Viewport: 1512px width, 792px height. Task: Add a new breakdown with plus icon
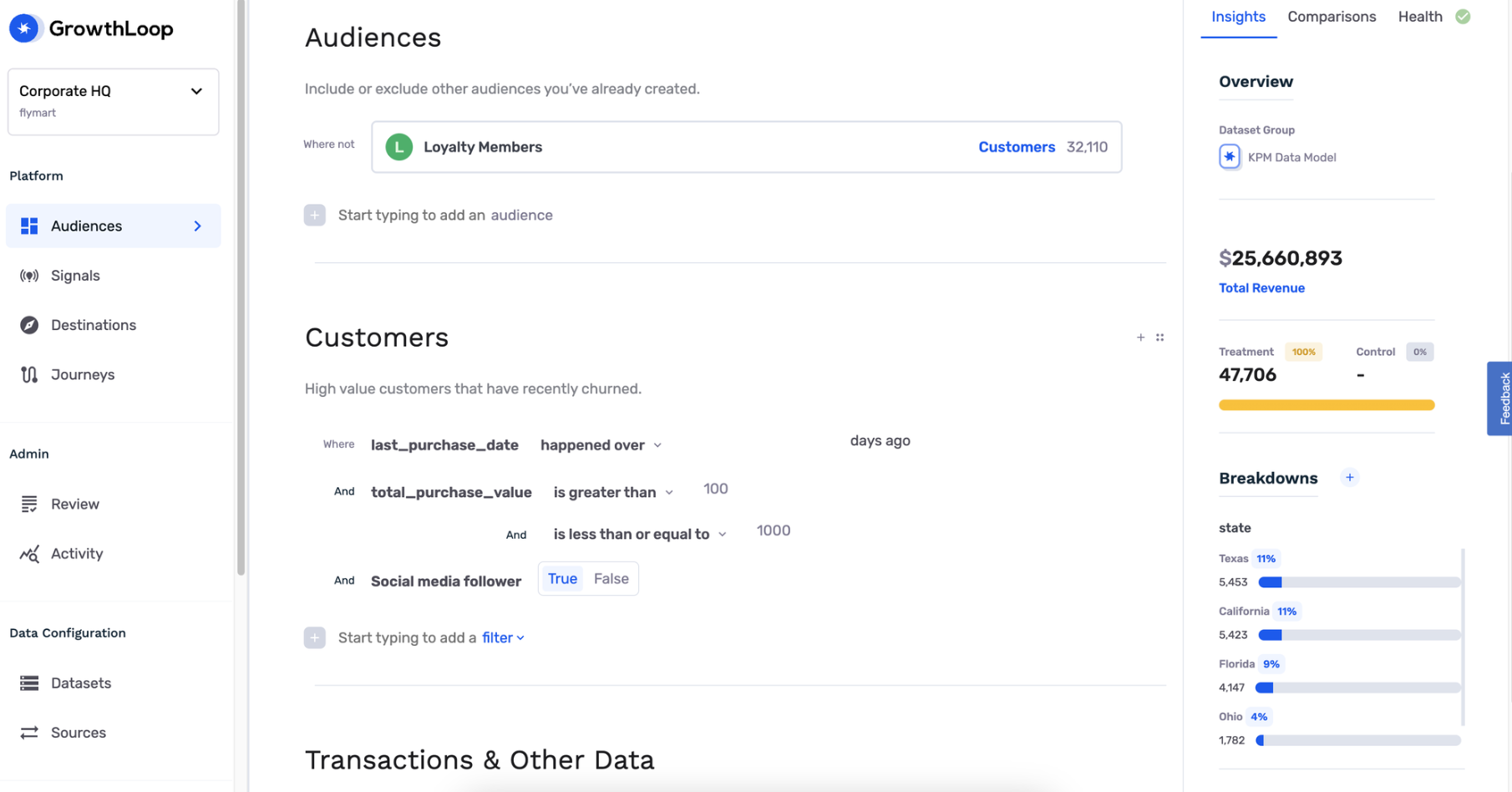coord(1349,478)
